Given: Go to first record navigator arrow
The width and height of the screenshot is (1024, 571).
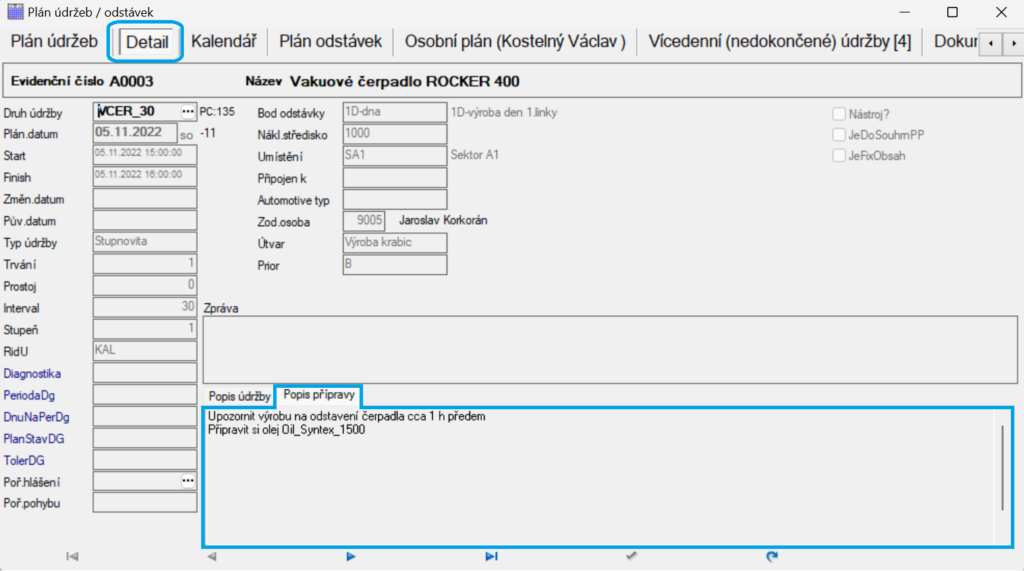Looking at the screenshot, I should coord(72,556).
